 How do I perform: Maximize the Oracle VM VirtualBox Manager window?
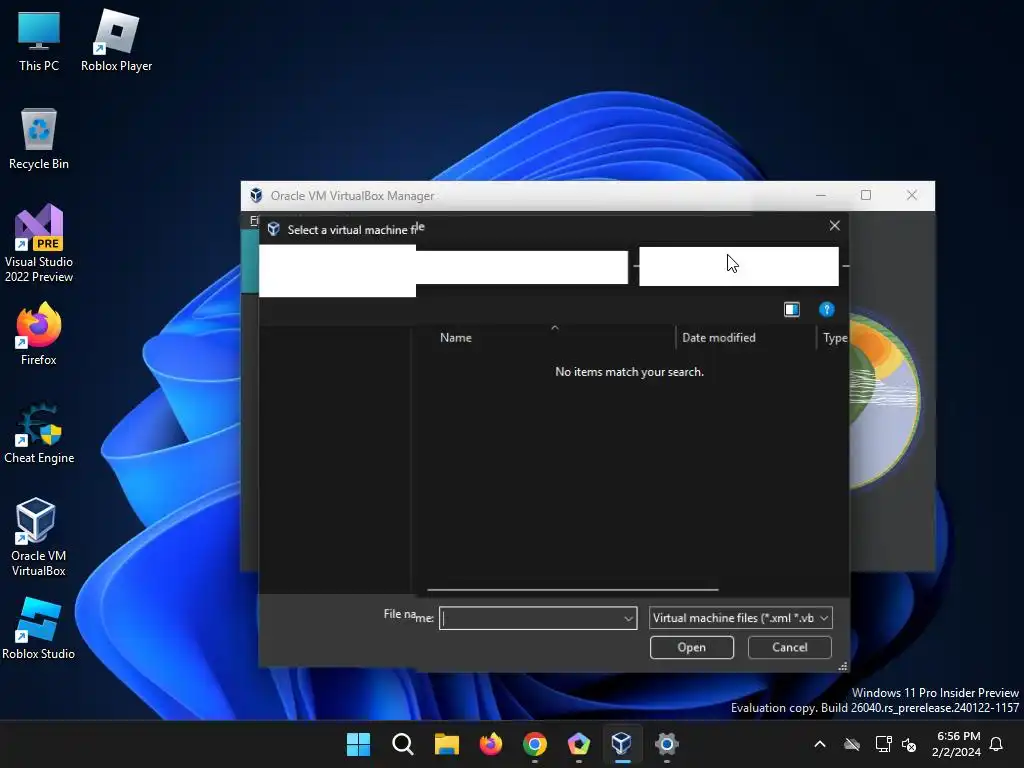tap(866, 195)
